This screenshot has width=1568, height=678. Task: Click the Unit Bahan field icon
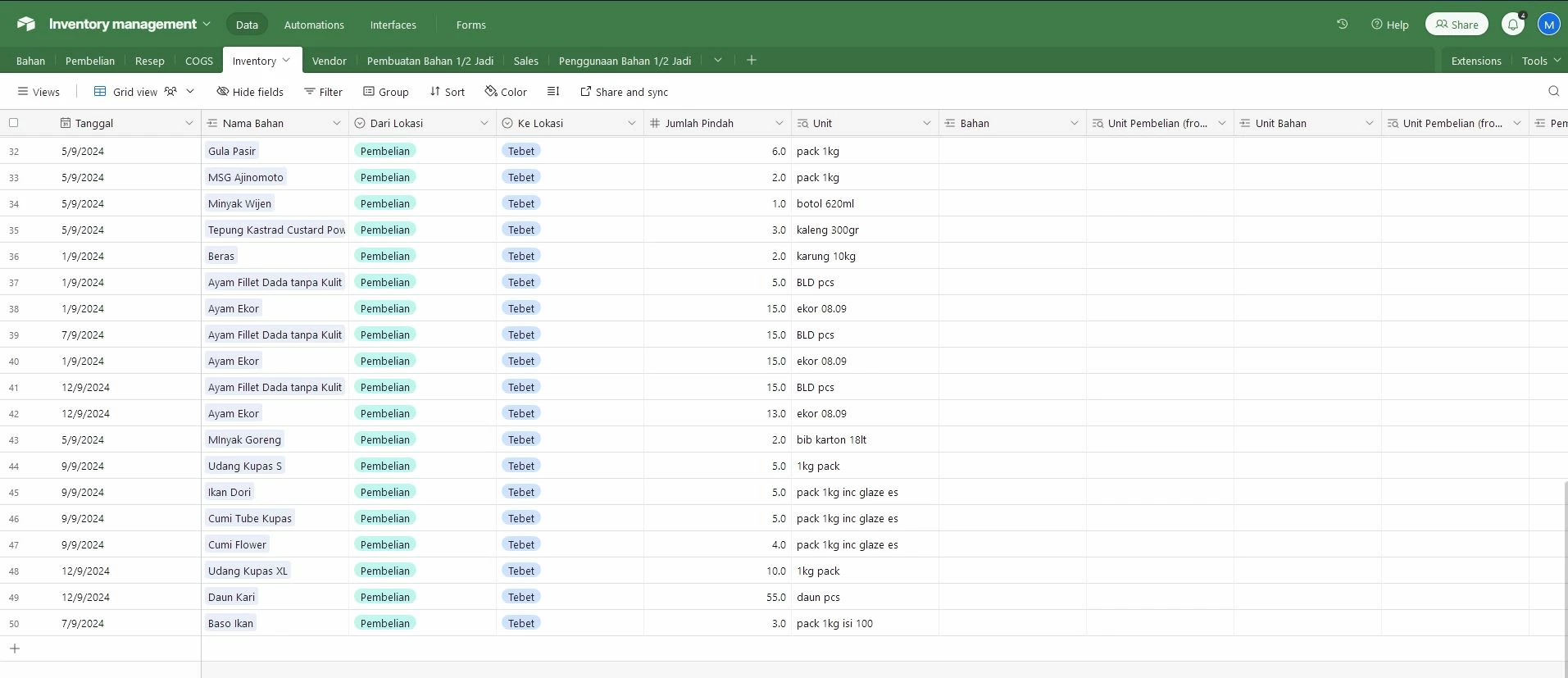click(x=1245, y=123)
